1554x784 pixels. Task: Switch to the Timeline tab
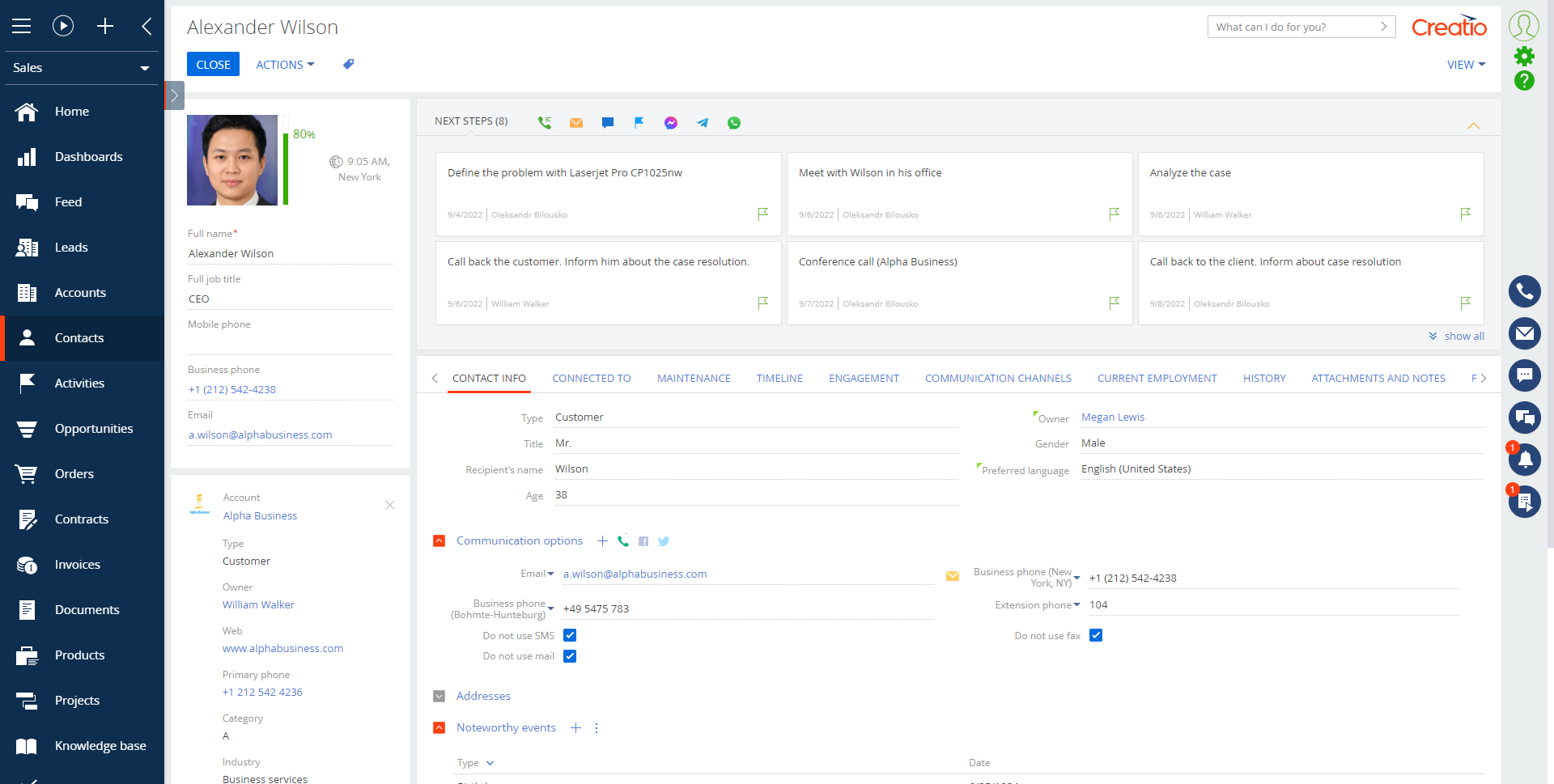pyautogui.click(x=779, y=378)
